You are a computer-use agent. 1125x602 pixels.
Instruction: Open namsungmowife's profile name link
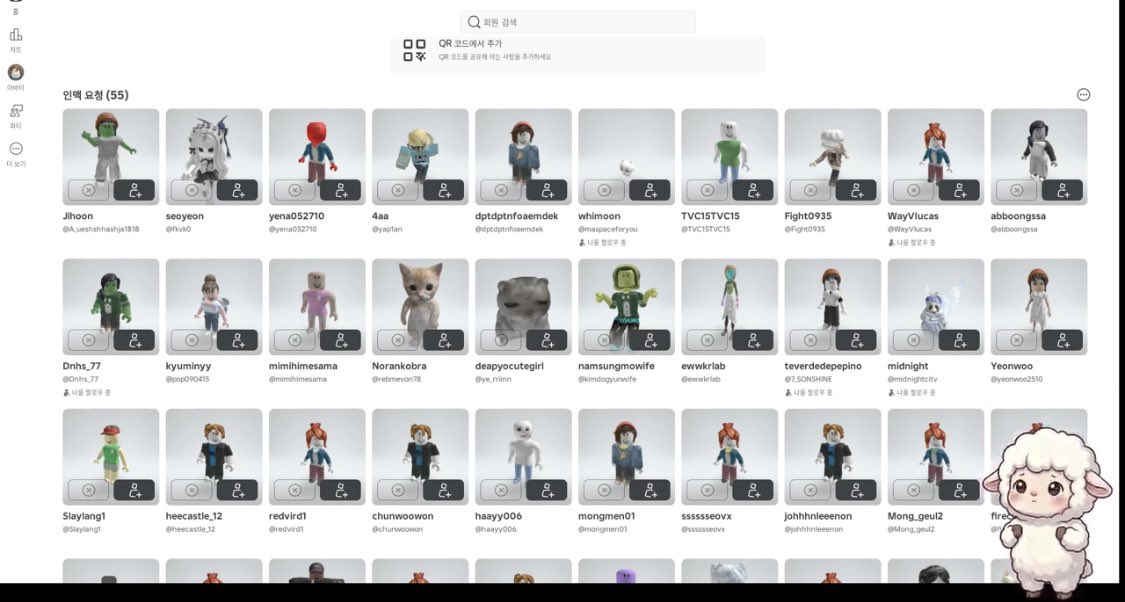[x=616, y=366]
